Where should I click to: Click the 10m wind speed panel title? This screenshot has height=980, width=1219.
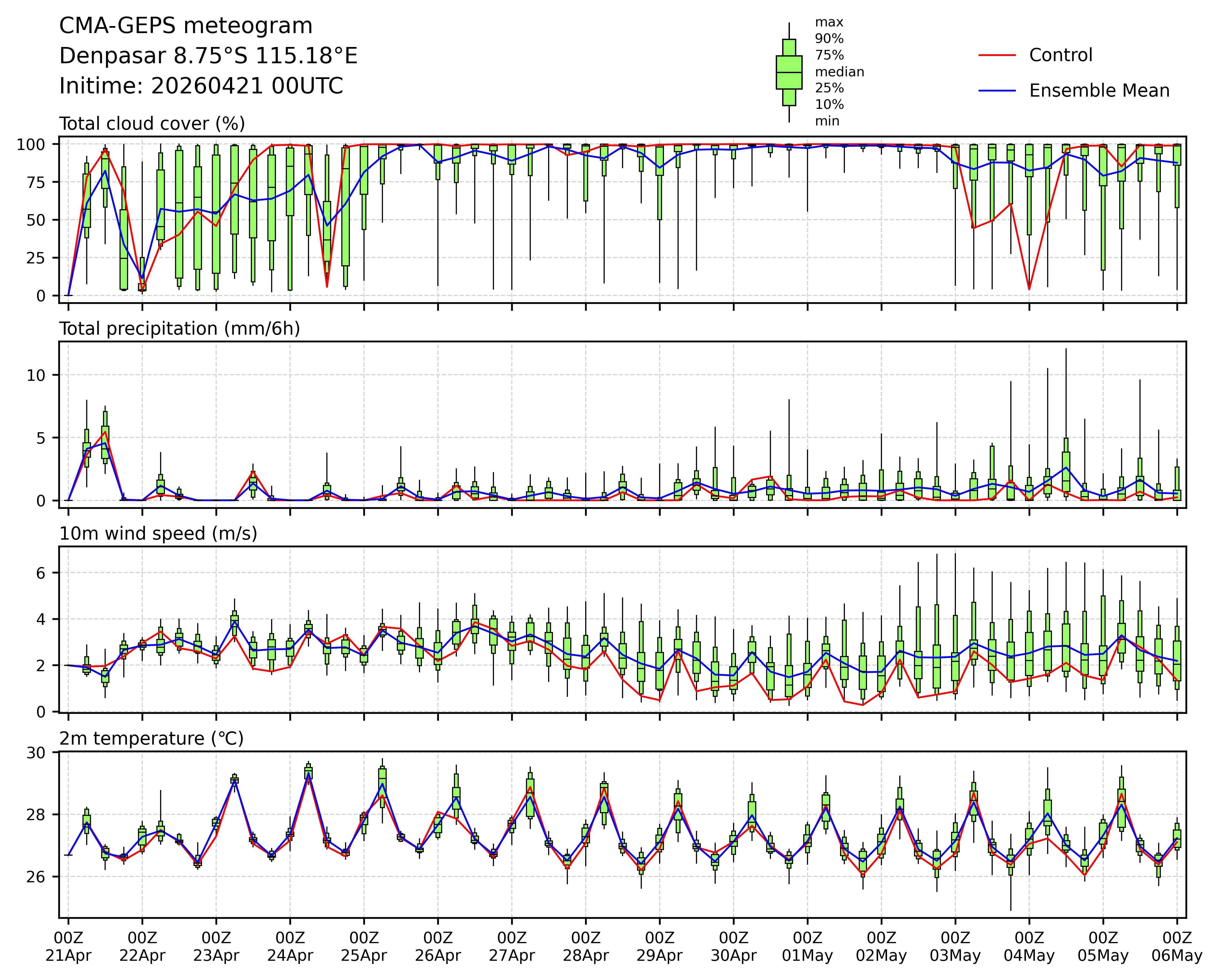[x=158, y=534]
